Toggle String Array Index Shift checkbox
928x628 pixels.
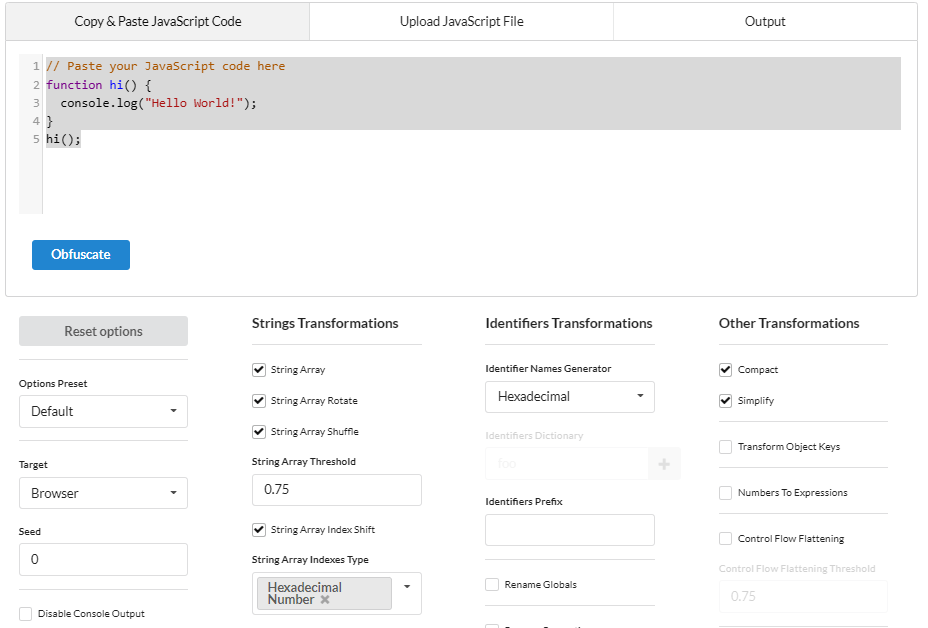point(259,530)
